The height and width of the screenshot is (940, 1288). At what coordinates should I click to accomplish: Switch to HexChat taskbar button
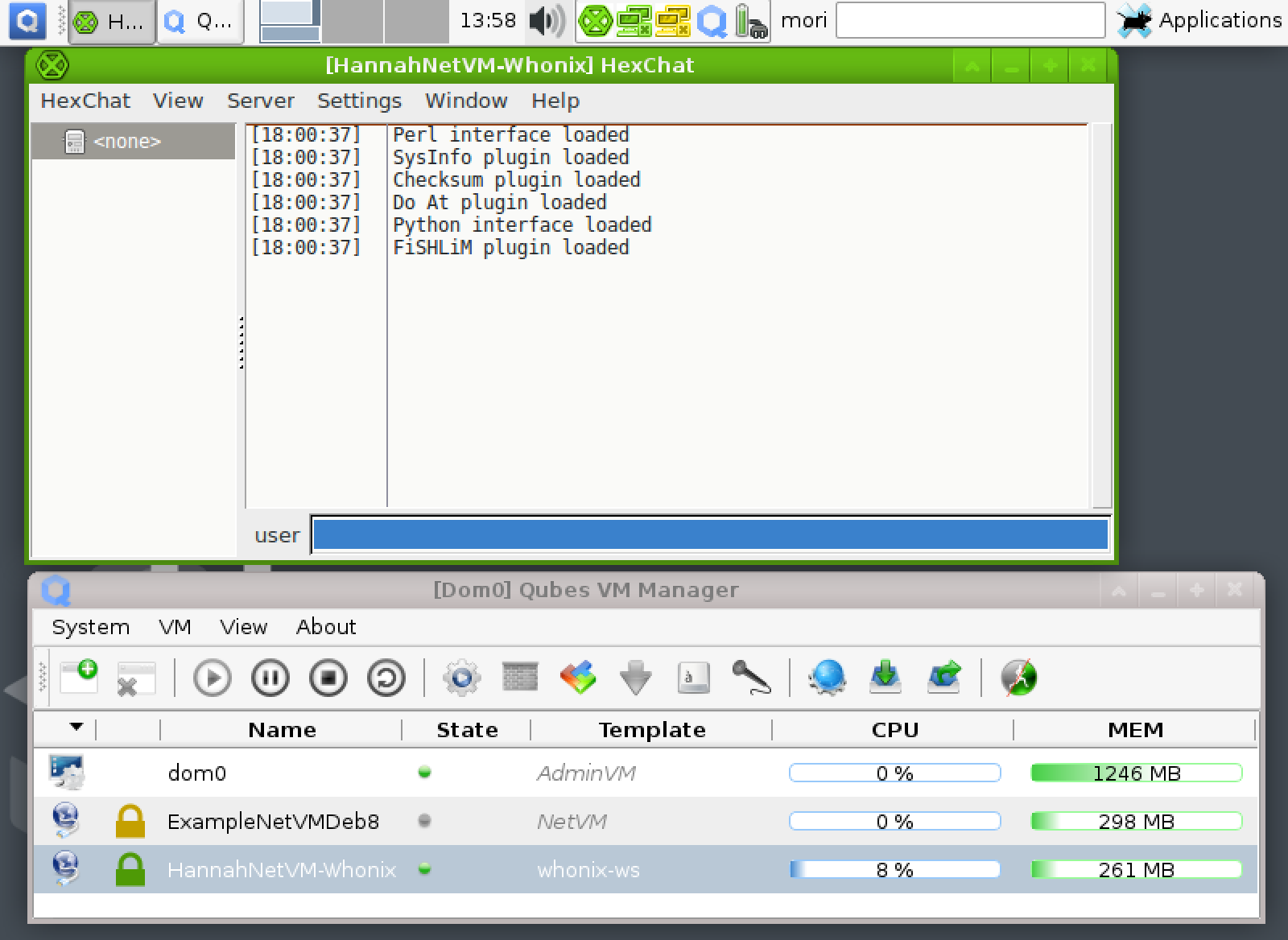click(x=111, y=22)
